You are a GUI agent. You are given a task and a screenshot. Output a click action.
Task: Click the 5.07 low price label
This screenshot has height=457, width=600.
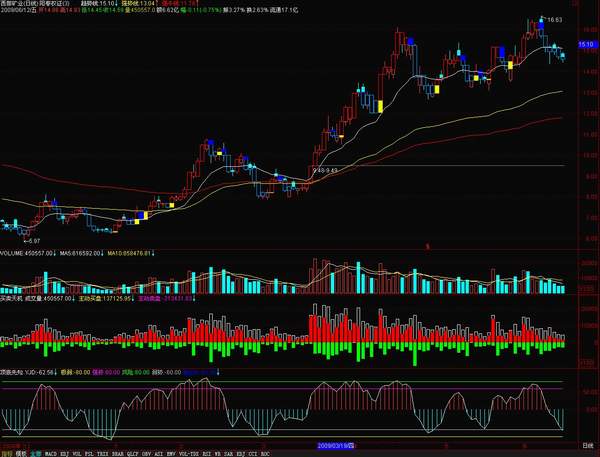click(x=34, y=241)
